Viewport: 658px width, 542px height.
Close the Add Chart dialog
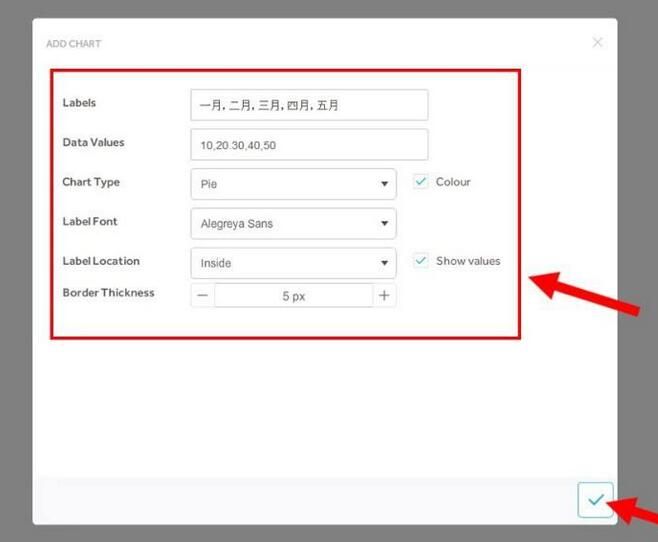[597, 42]
